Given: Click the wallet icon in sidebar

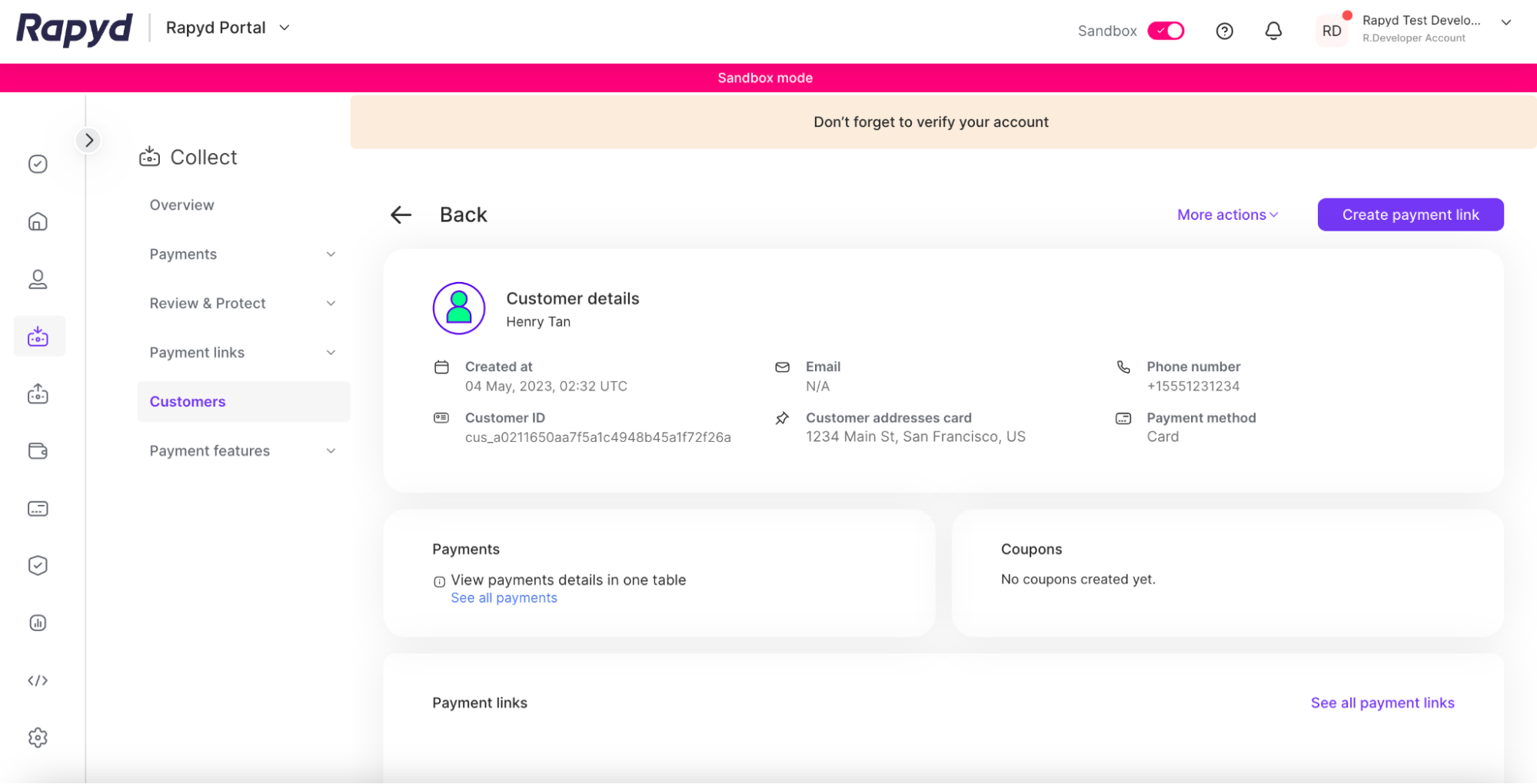Looking at the screenshot, I should tap(38, 451).
